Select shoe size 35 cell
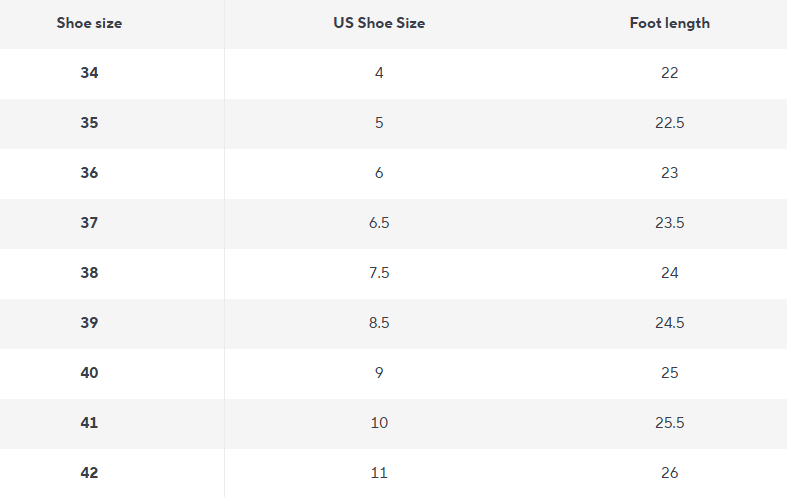Viewport: 787px width, 497px height. (89, 123)
